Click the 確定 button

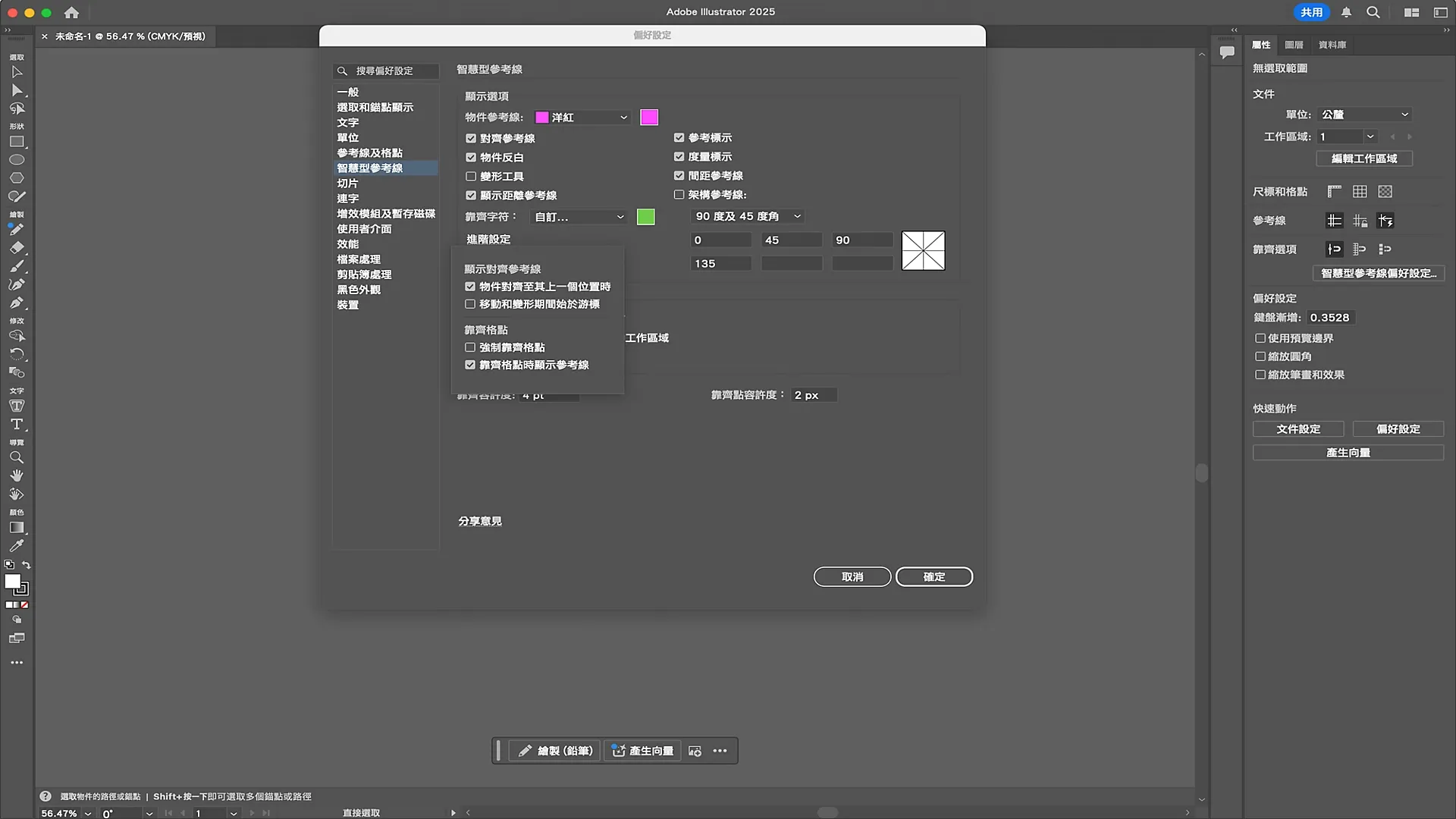(934, 576)
